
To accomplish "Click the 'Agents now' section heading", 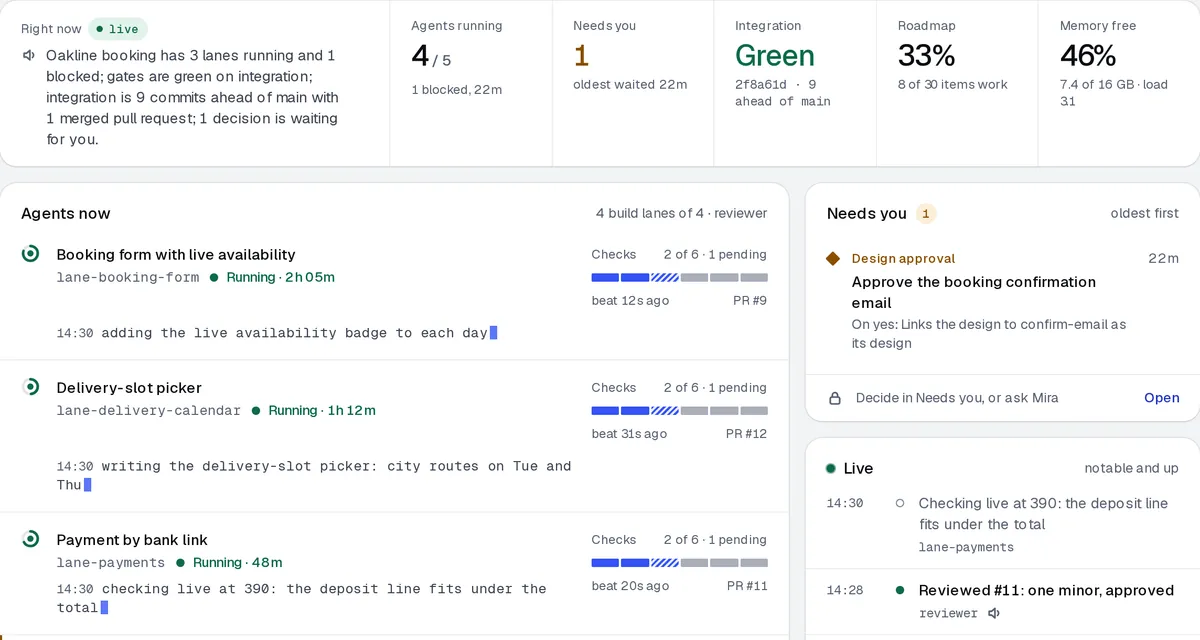I will [66, 213].
